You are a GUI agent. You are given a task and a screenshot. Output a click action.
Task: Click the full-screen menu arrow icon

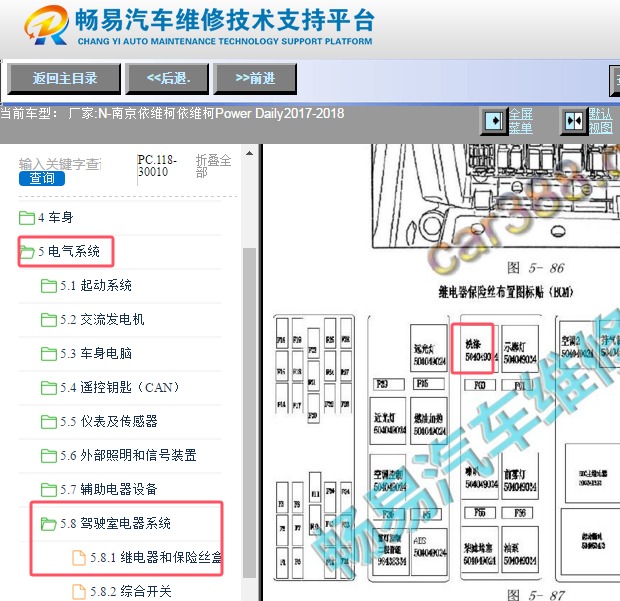point(493,121)
